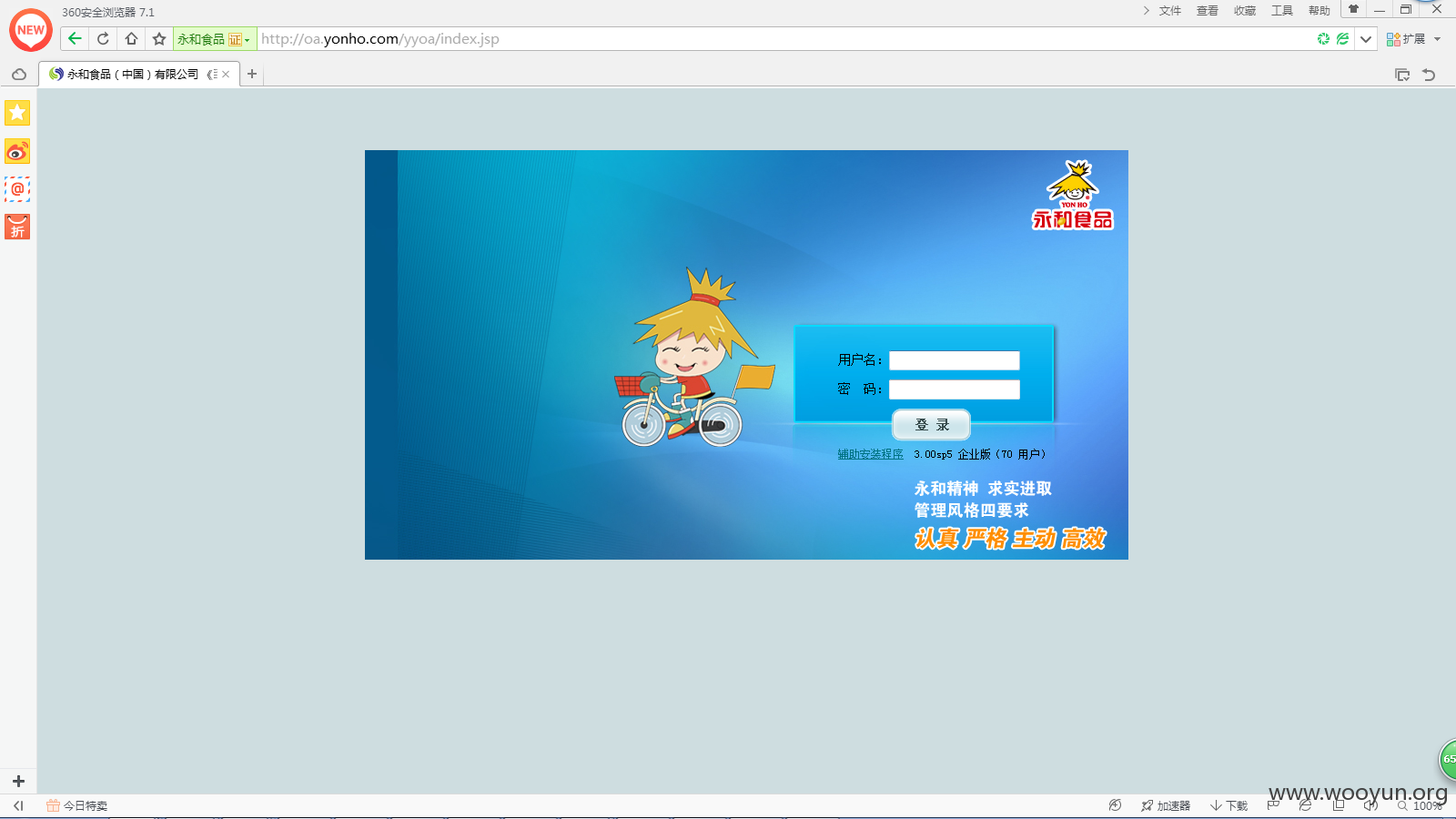Open the 100% zoom control
This screenshot has width=1456, height=819.
pyautogui.click(x=1420, y=805)
